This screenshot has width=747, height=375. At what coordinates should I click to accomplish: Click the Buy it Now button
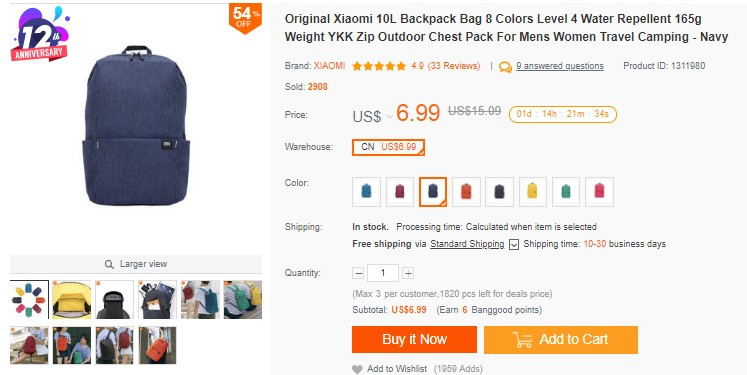pyautogui.click(x=414, y=339)
